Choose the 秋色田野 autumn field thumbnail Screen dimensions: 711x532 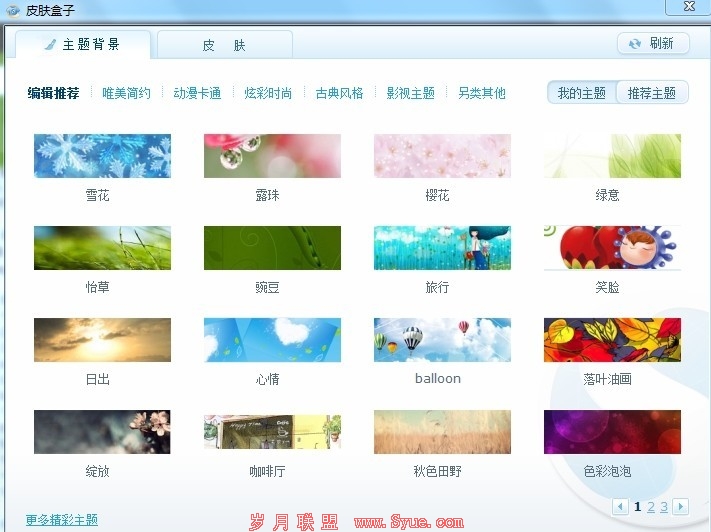coord(442,432)
